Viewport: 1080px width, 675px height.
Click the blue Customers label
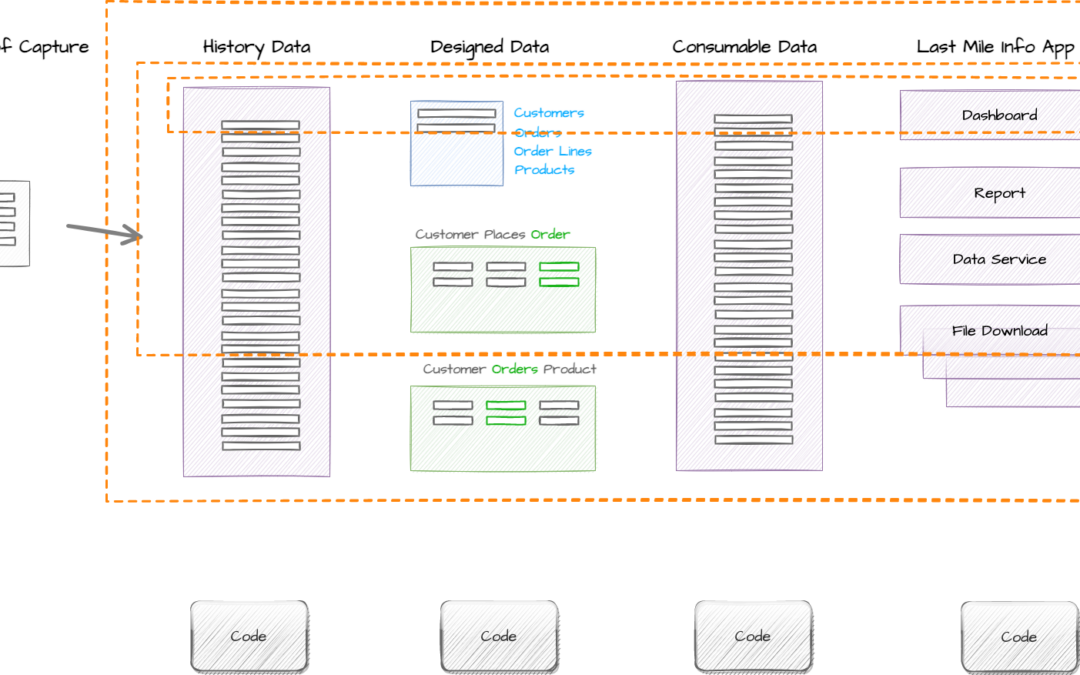[549, 113]
